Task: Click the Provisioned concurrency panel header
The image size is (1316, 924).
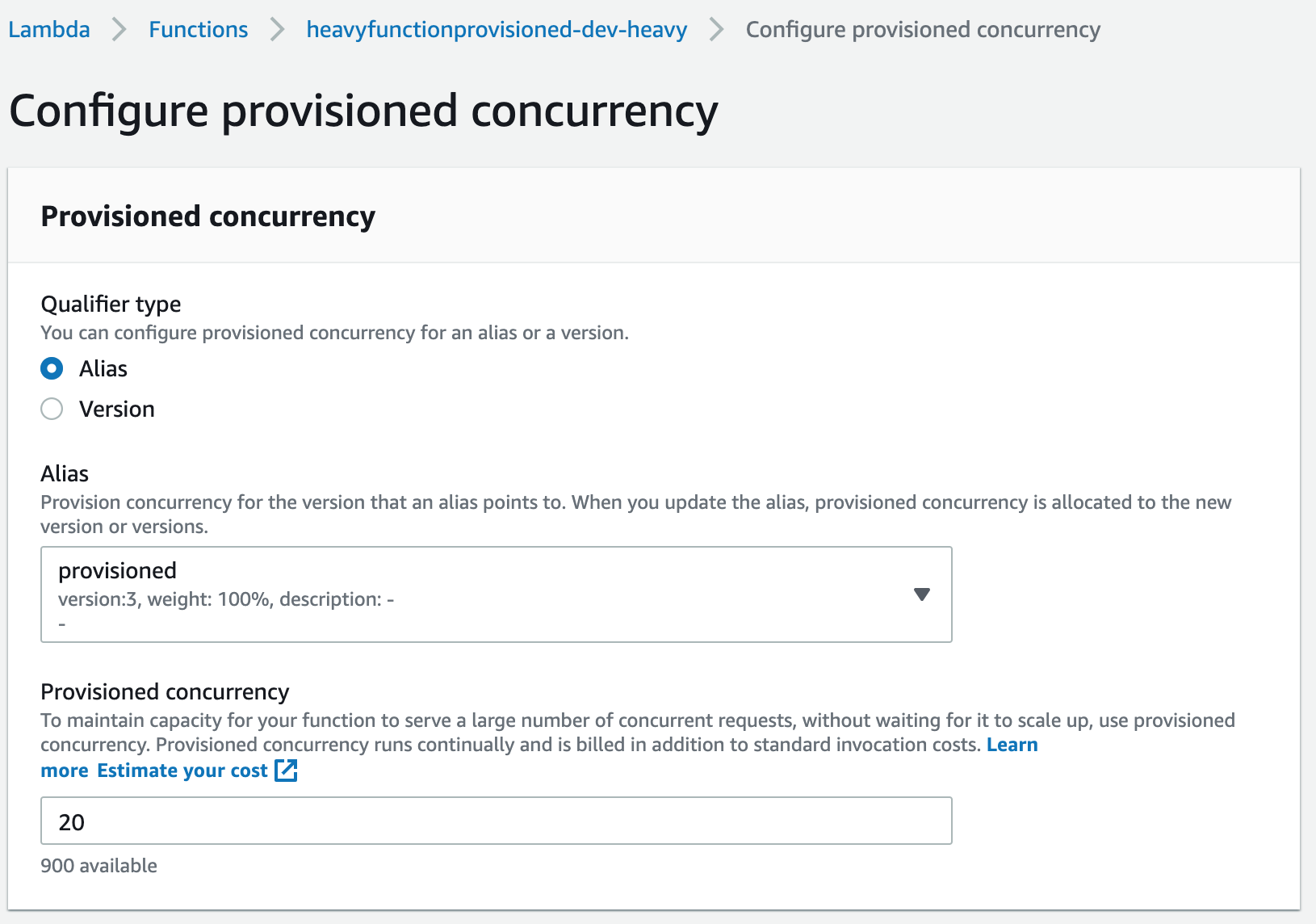Action: pos(208,216)
